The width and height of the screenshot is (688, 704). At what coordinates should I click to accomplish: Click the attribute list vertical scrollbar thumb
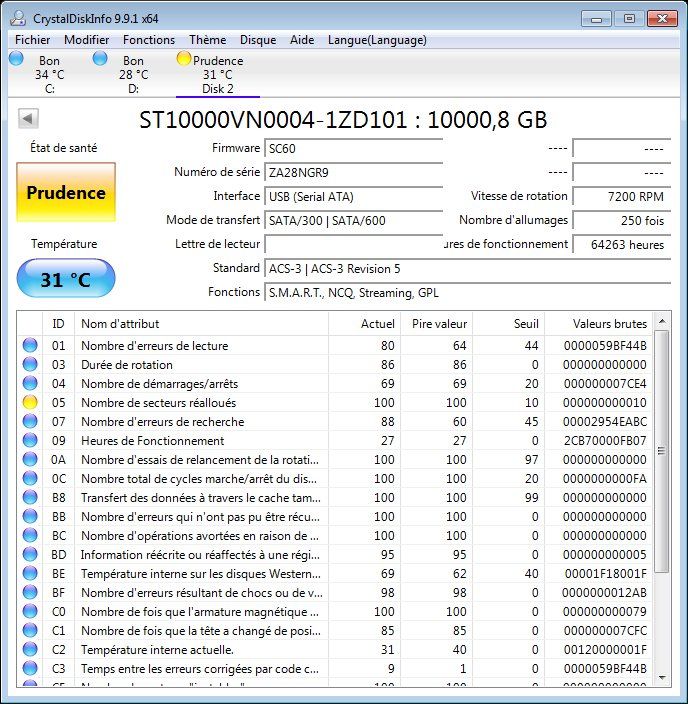point(662,451)
